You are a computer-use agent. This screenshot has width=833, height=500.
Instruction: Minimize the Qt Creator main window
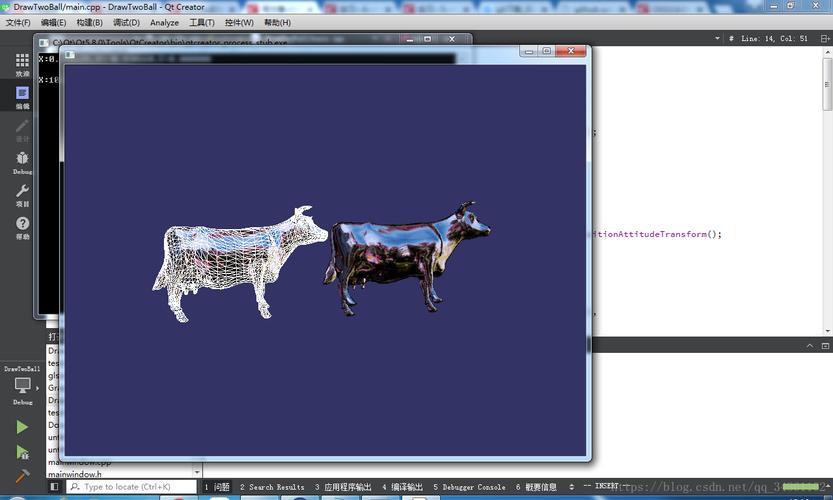pyautogui.click(x=774, y=6)
